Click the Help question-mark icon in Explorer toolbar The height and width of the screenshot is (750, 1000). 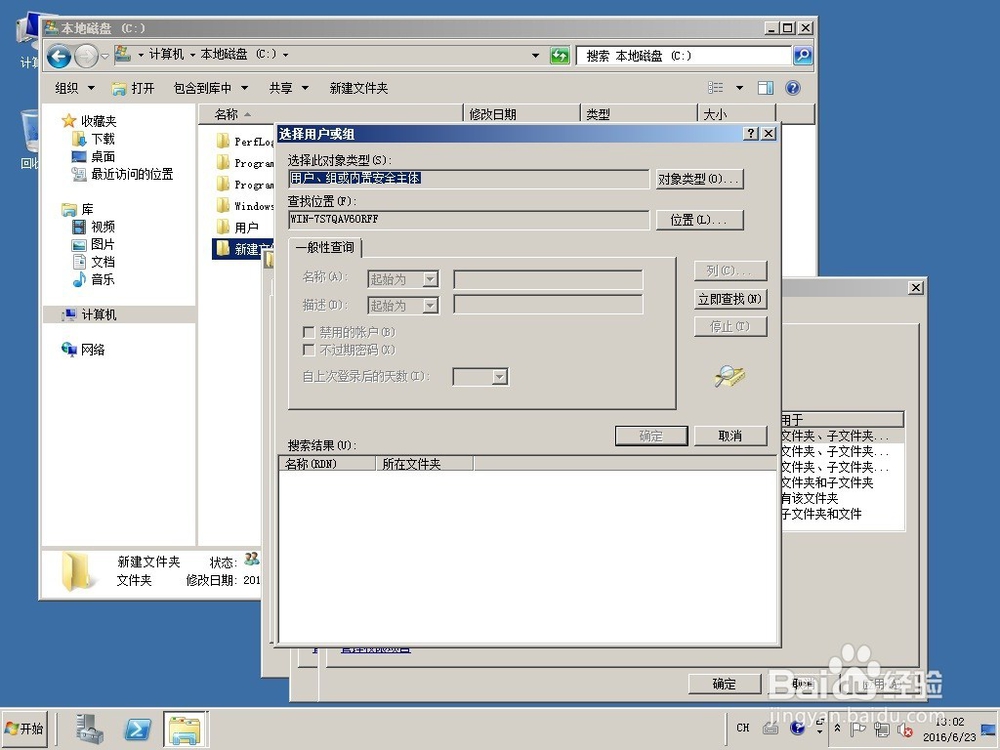(792, 88)
